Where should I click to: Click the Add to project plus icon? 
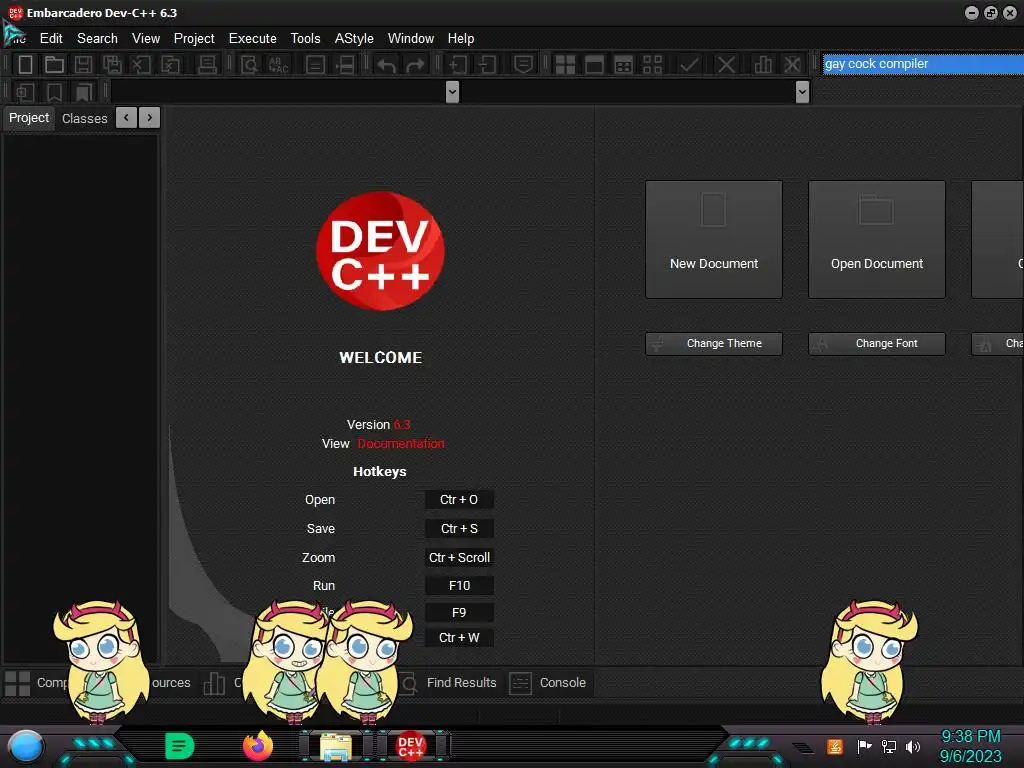[x=457, y=65]
